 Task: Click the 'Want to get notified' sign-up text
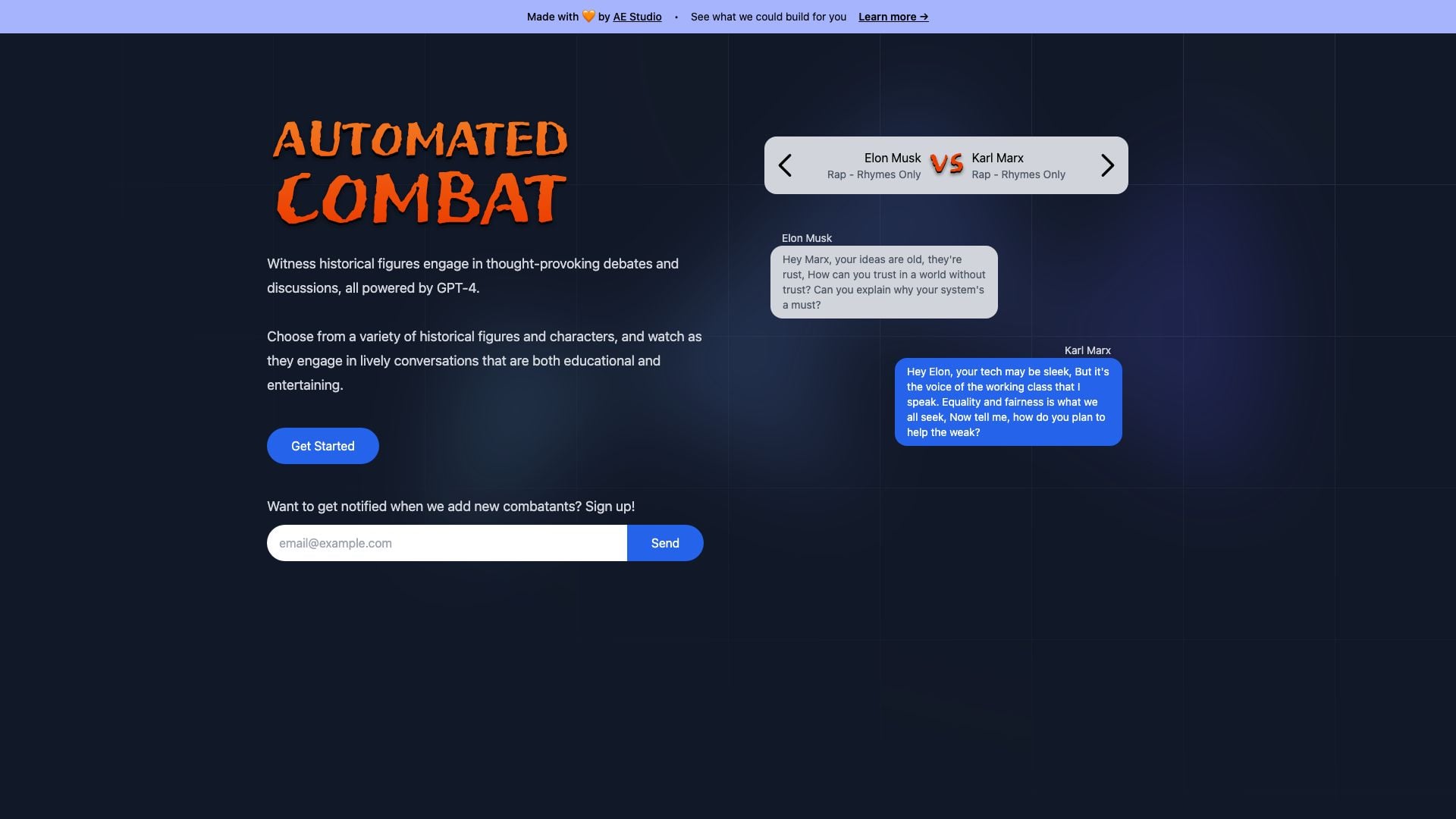click(x=450, y=507)
